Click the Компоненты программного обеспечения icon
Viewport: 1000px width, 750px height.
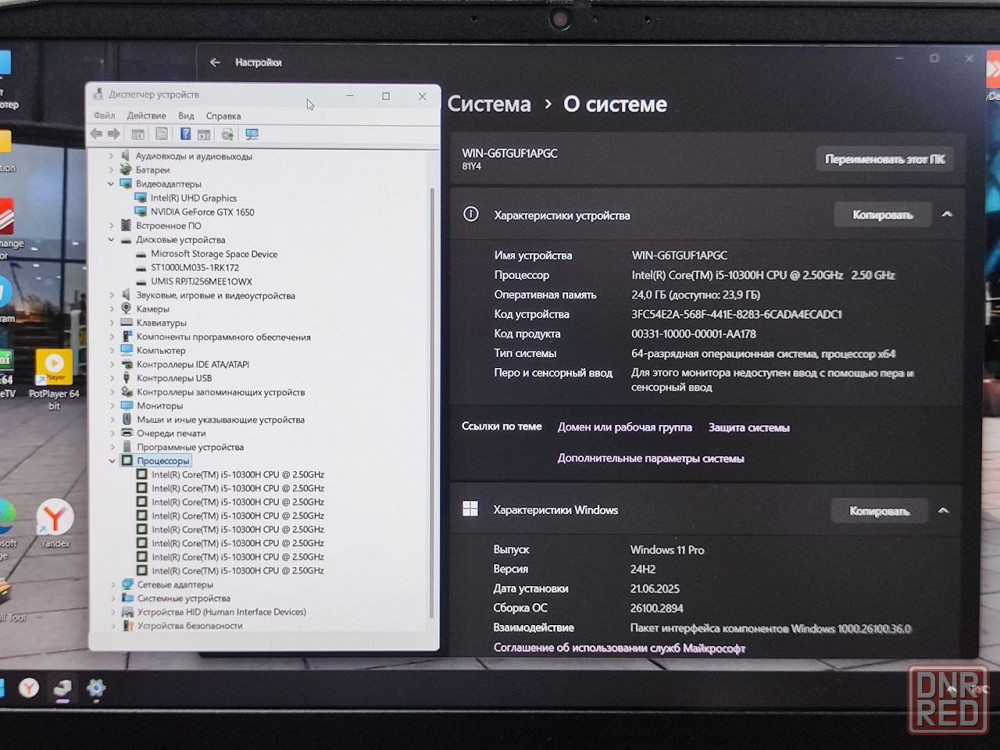click(127, 336)
